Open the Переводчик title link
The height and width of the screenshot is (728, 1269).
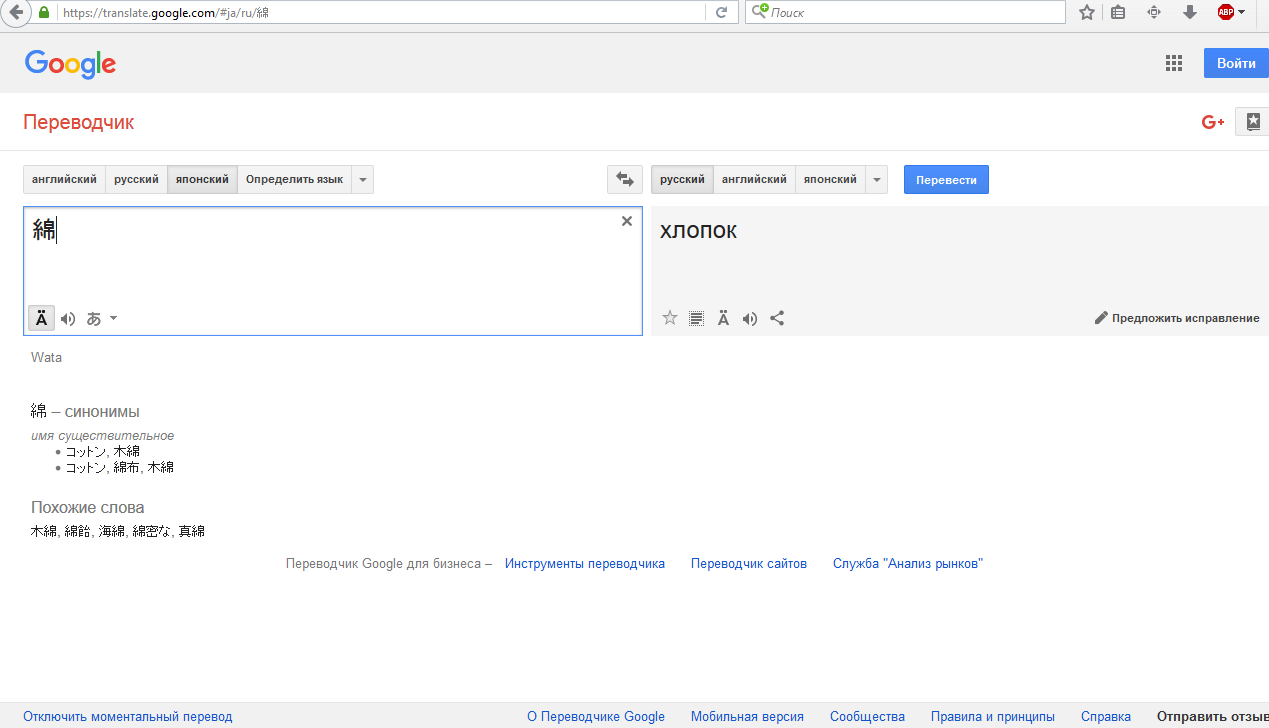78,123
